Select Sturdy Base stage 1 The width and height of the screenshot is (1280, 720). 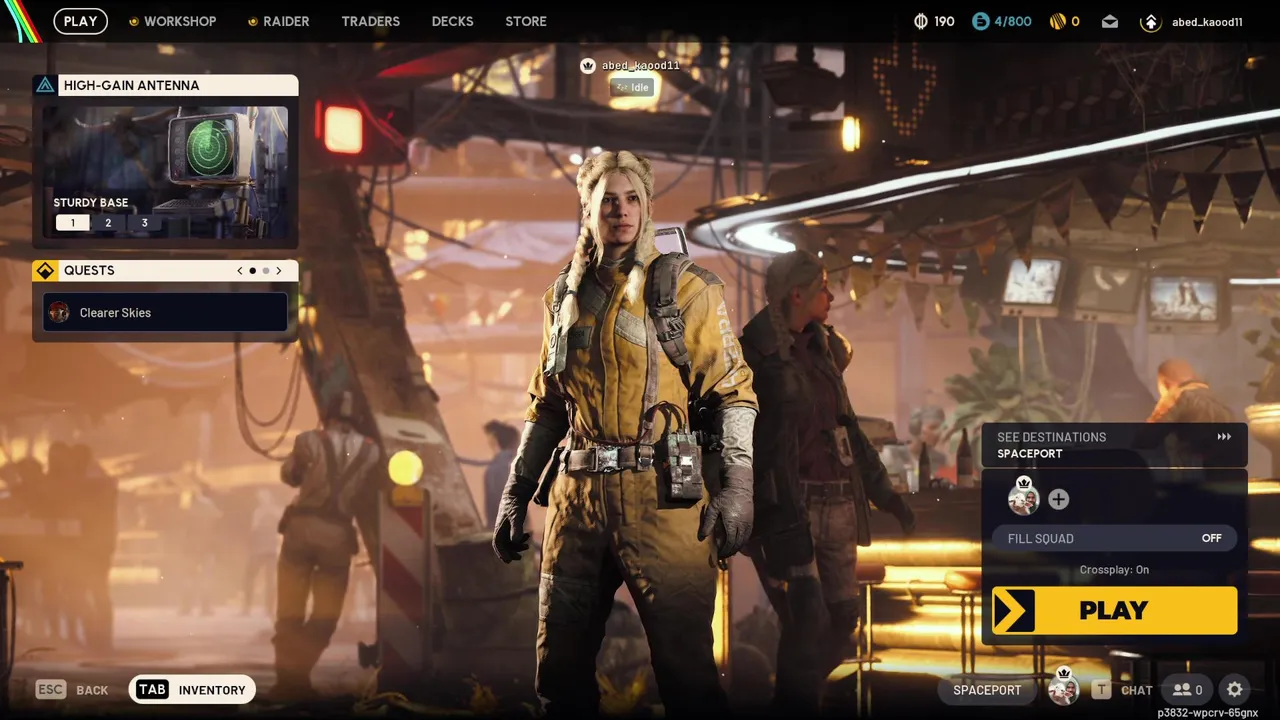(x=72, y=223)
